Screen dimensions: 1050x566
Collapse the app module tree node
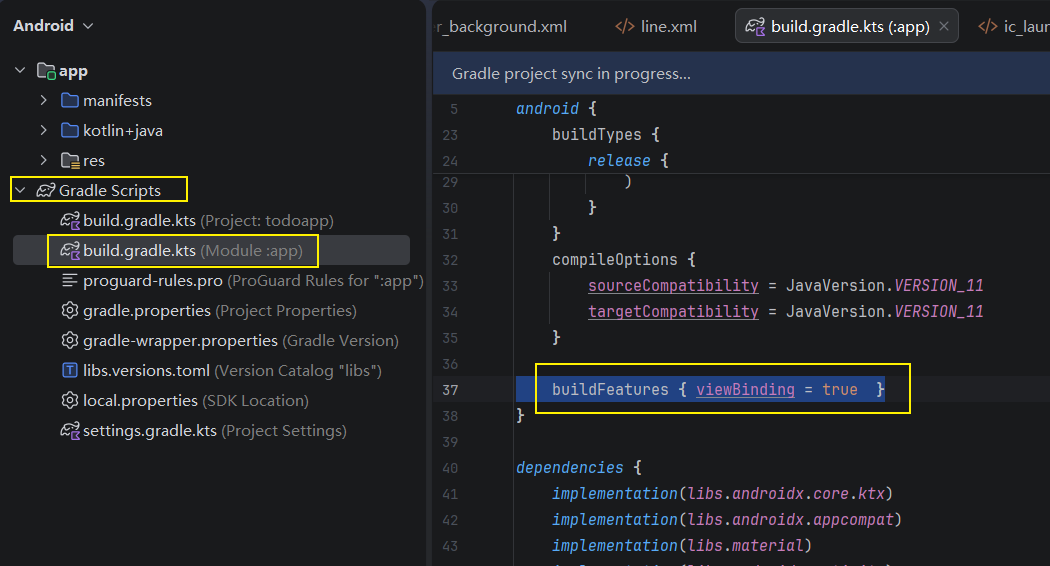(20, 70)
